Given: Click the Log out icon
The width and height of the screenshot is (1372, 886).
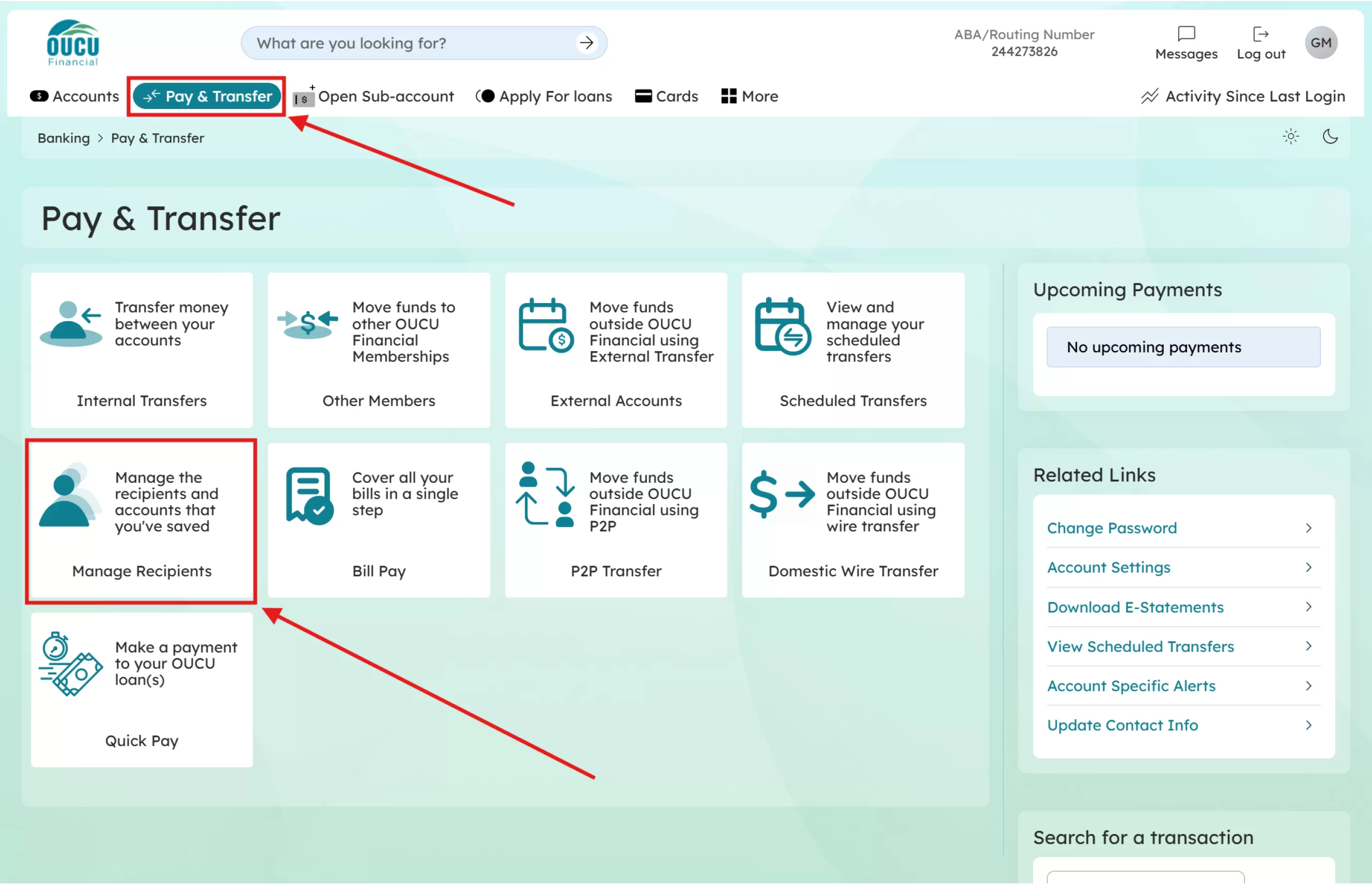Looking at the screenshot, I should click(1260, 34).
